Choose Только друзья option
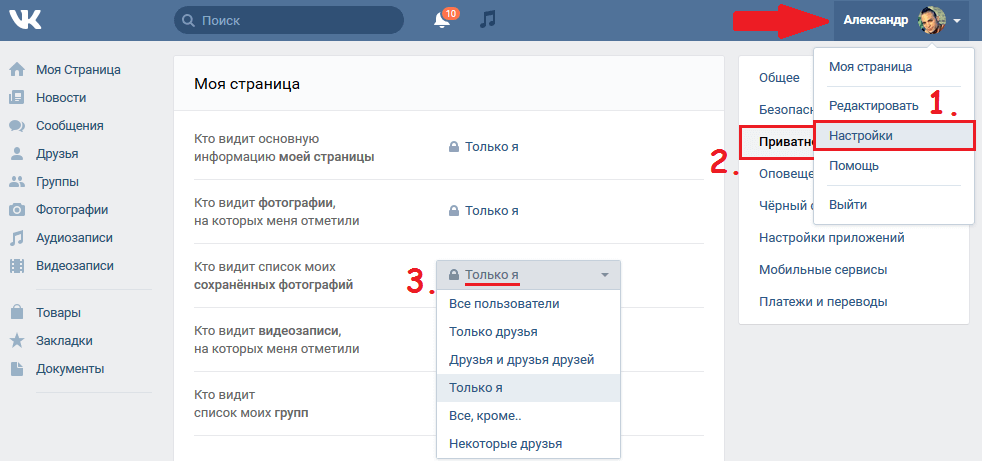 point(494,332)
